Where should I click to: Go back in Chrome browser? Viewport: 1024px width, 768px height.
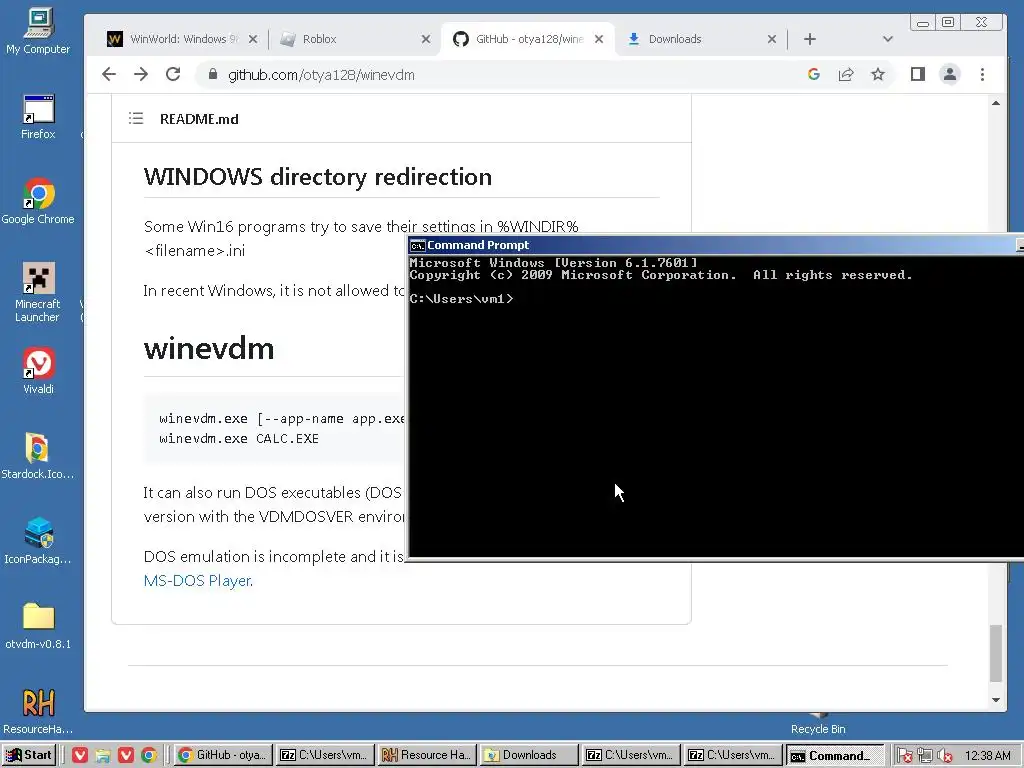tap(109, 74)
